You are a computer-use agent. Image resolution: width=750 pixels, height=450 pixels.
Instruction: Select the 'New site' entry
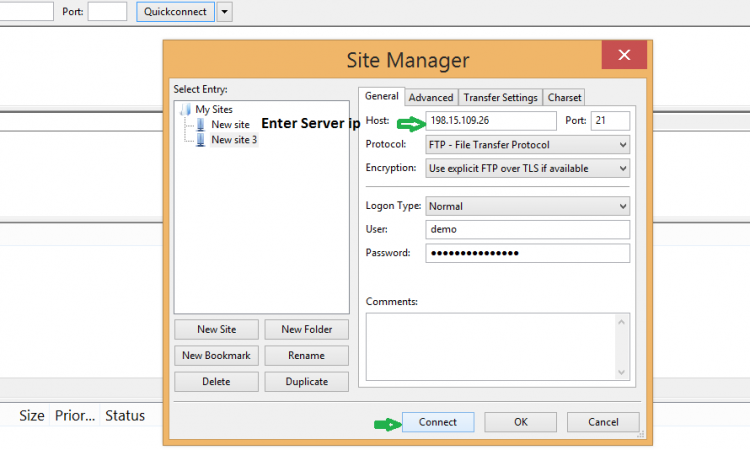coord(231,125)
